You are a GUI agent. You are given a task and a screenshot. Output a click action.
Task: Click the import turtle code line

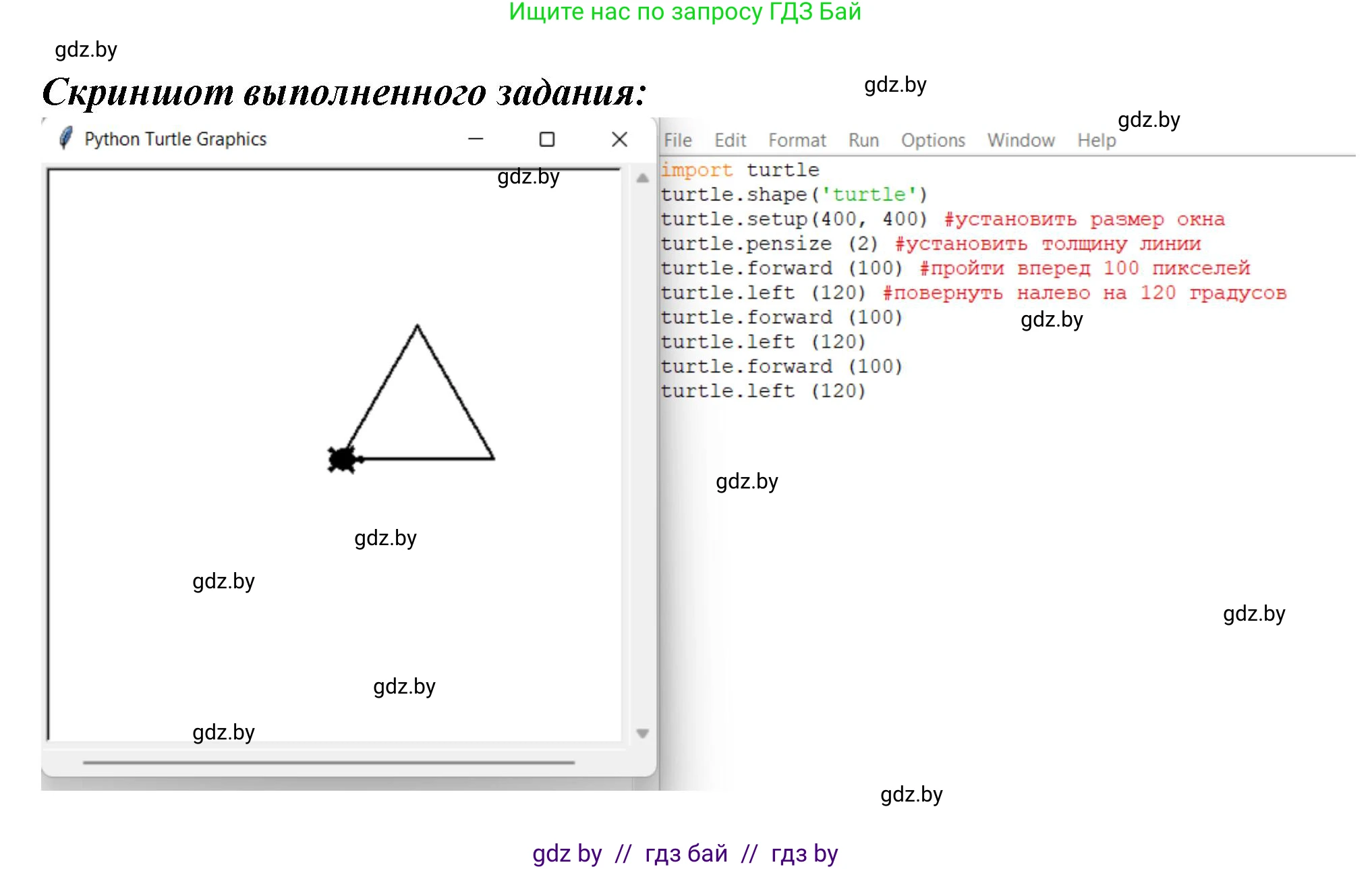(x=739, y=170)
